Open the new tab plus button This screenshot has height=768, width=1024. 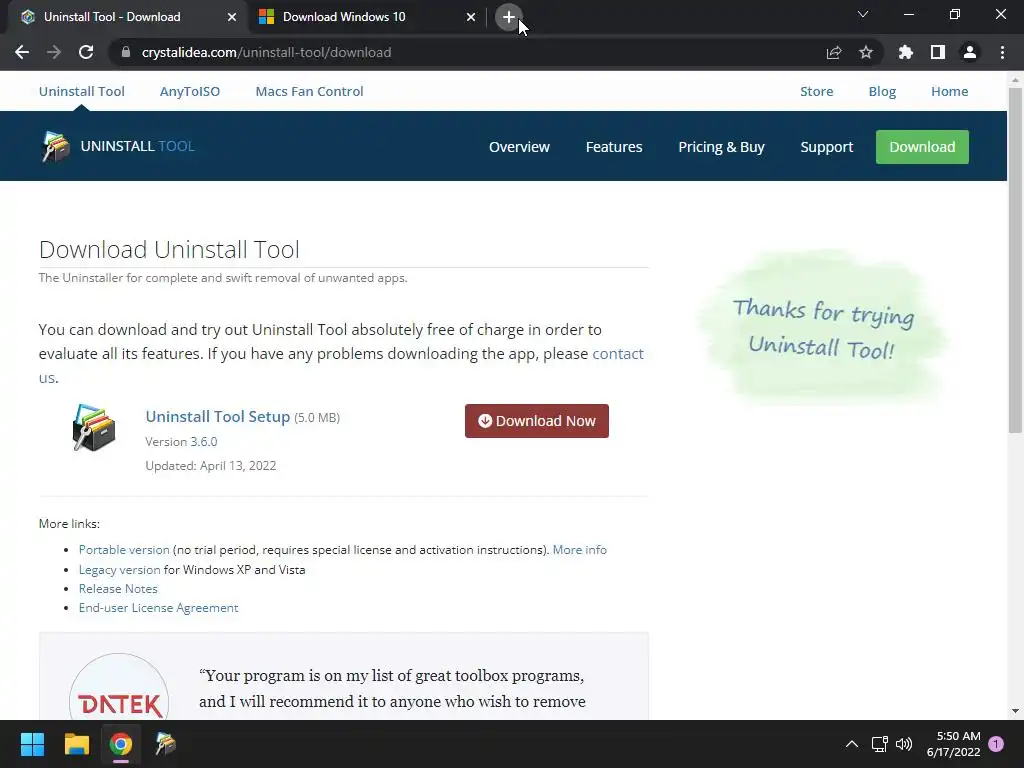pos(509,17)
